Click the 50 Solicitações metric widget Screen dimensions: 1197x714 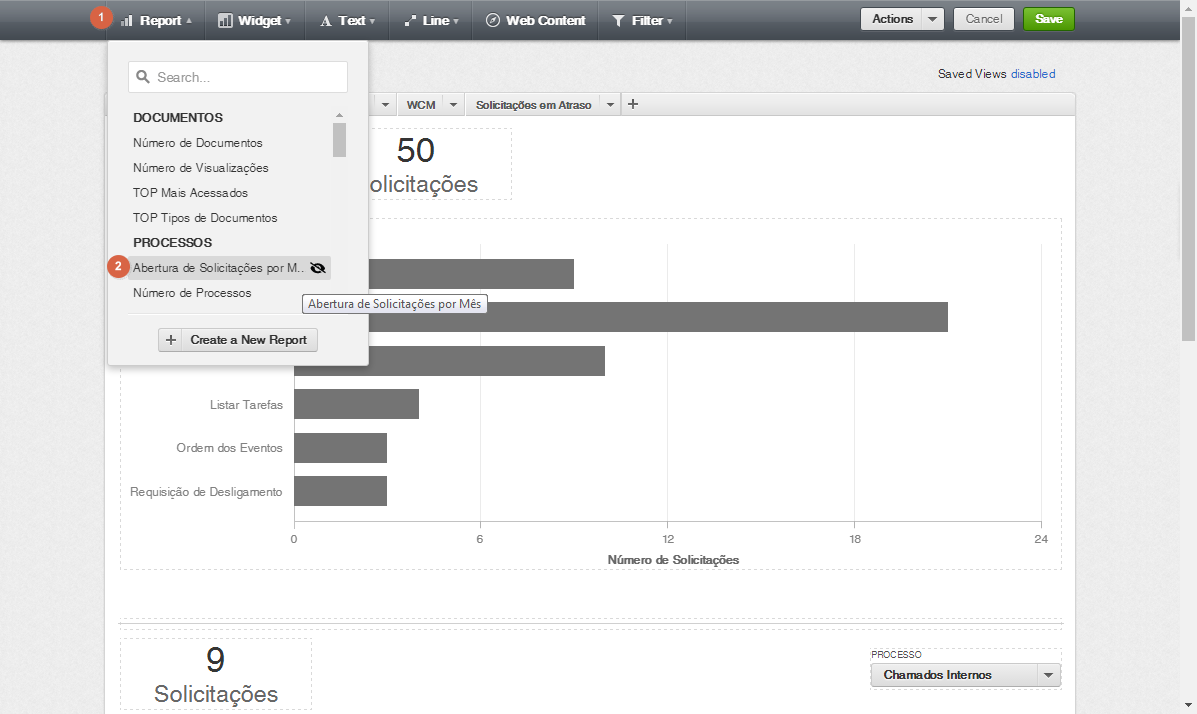(x=440, y=164)
